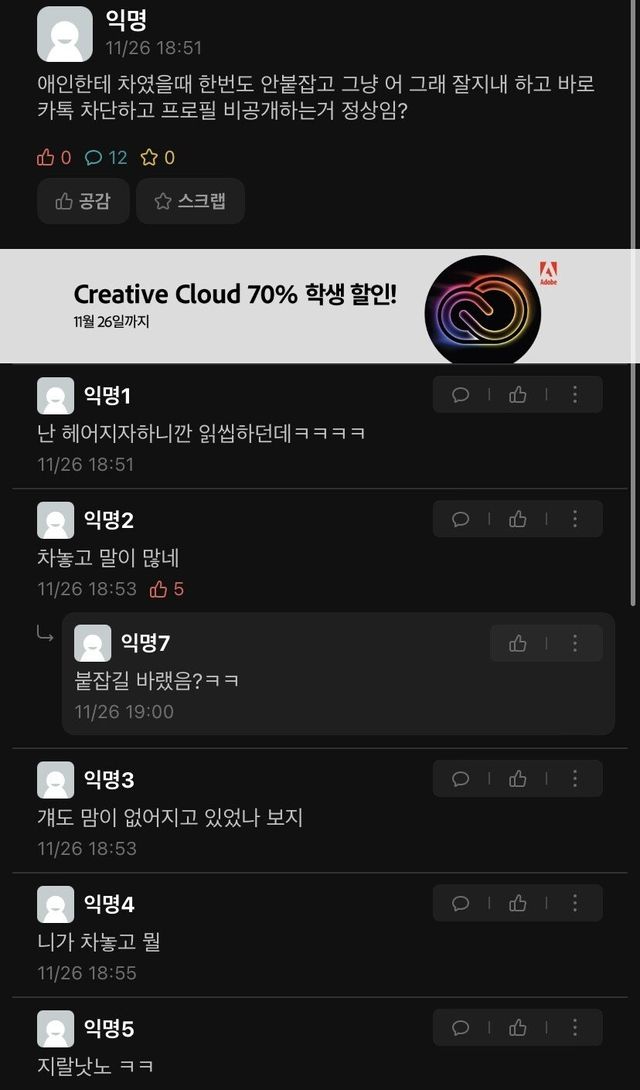The image size is (640, 1090).
Task: Reply to 익명3's comment via speech bubble icon
Action: (461, 779)
